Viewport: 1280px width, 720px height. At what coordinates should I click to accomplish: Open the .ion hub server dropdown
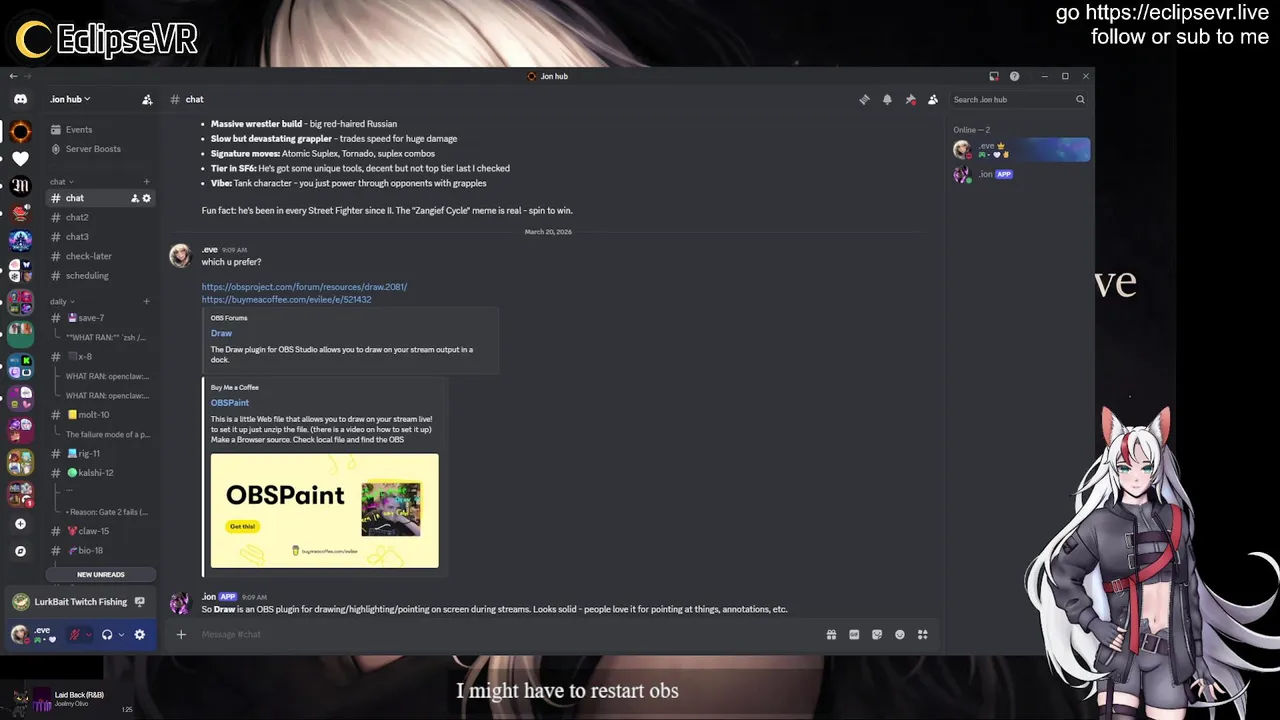(70, 99)
